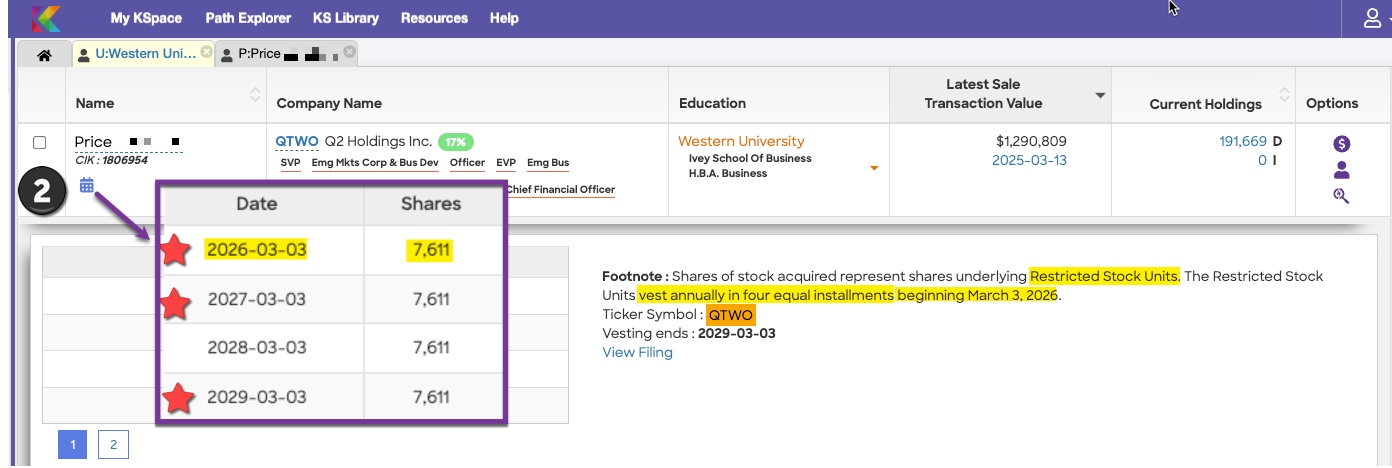Switch to the P:Price tab
Image resolution: width=1392 pixels, height=468 pixels.
(280, 55)
